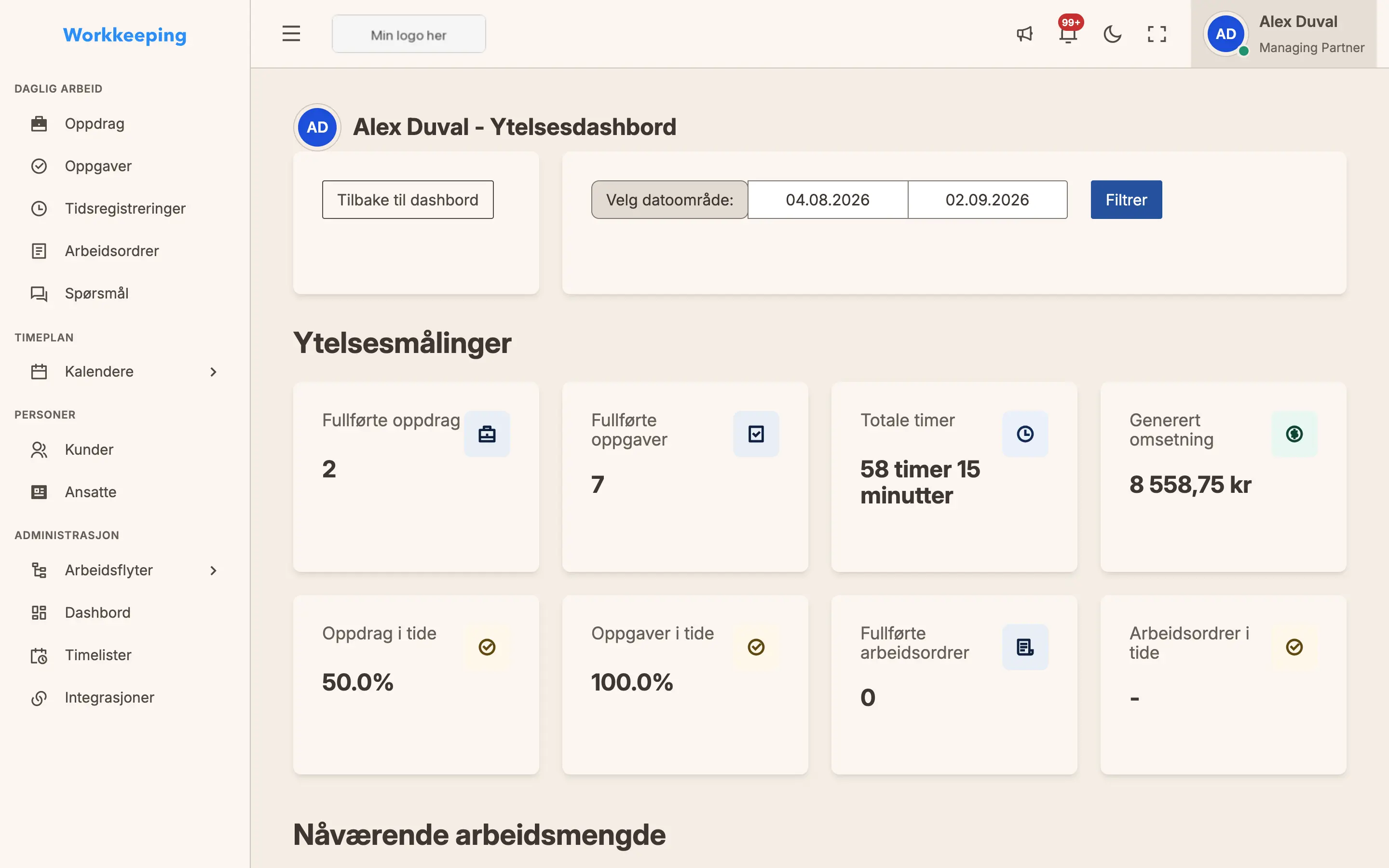Click the Ytelsesmålinger heading

coord(402,343)
